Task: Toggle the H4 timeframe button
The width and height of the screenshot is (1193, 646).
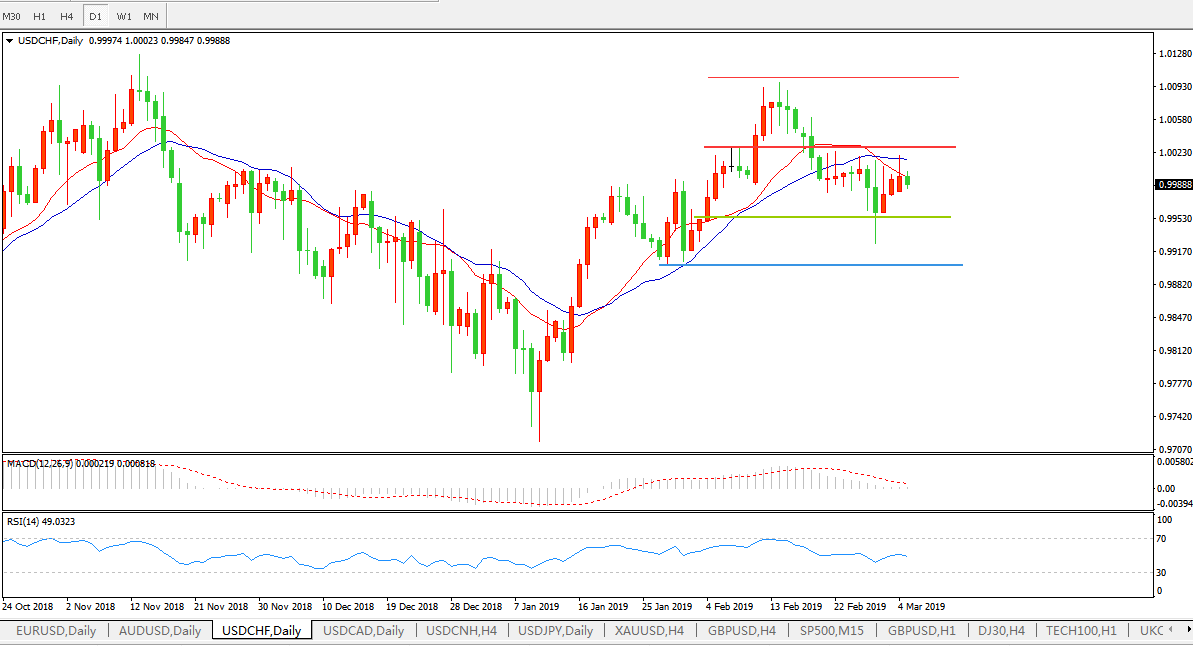Action: tap(66, 16)
